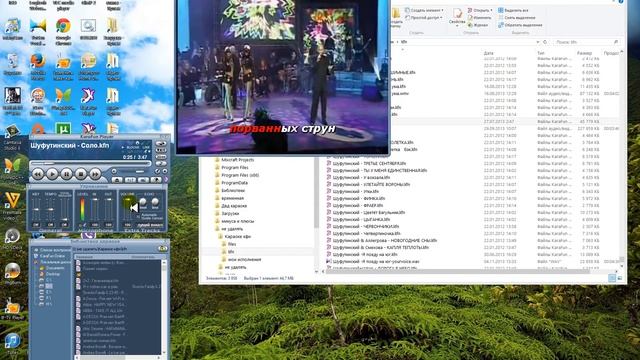The height and width of the screenshot is (360, 640).
Task: Expand the arrow under Свойства in ribbon
Action: [457, 26]
